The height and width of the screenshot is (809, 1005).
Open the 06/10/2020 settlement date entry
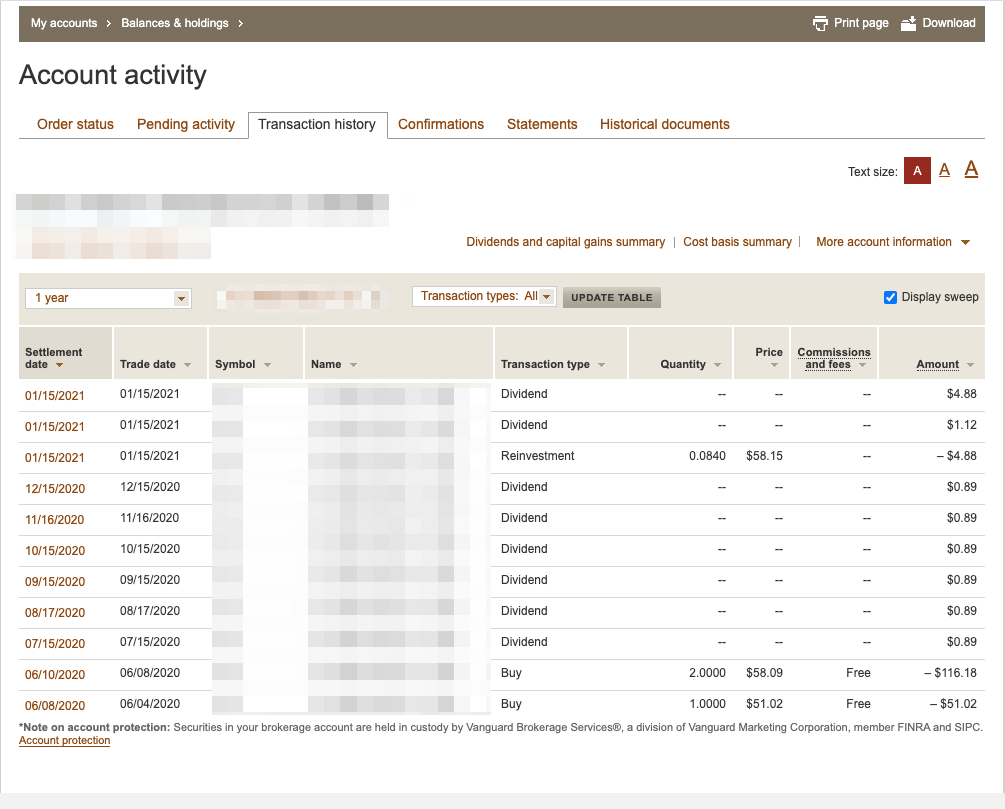(55, 675)
